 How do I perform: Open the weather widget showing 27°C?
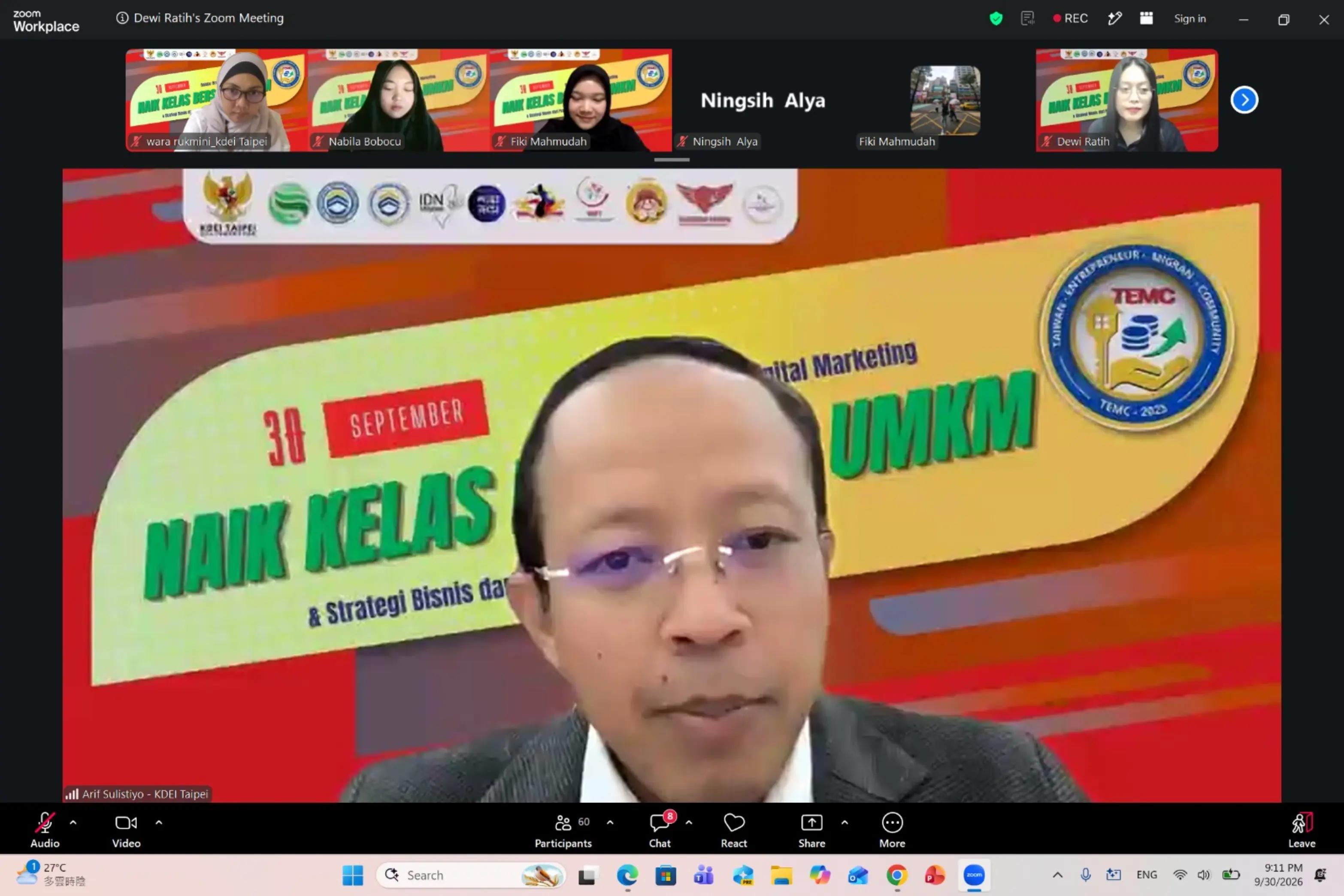[50, 874]
